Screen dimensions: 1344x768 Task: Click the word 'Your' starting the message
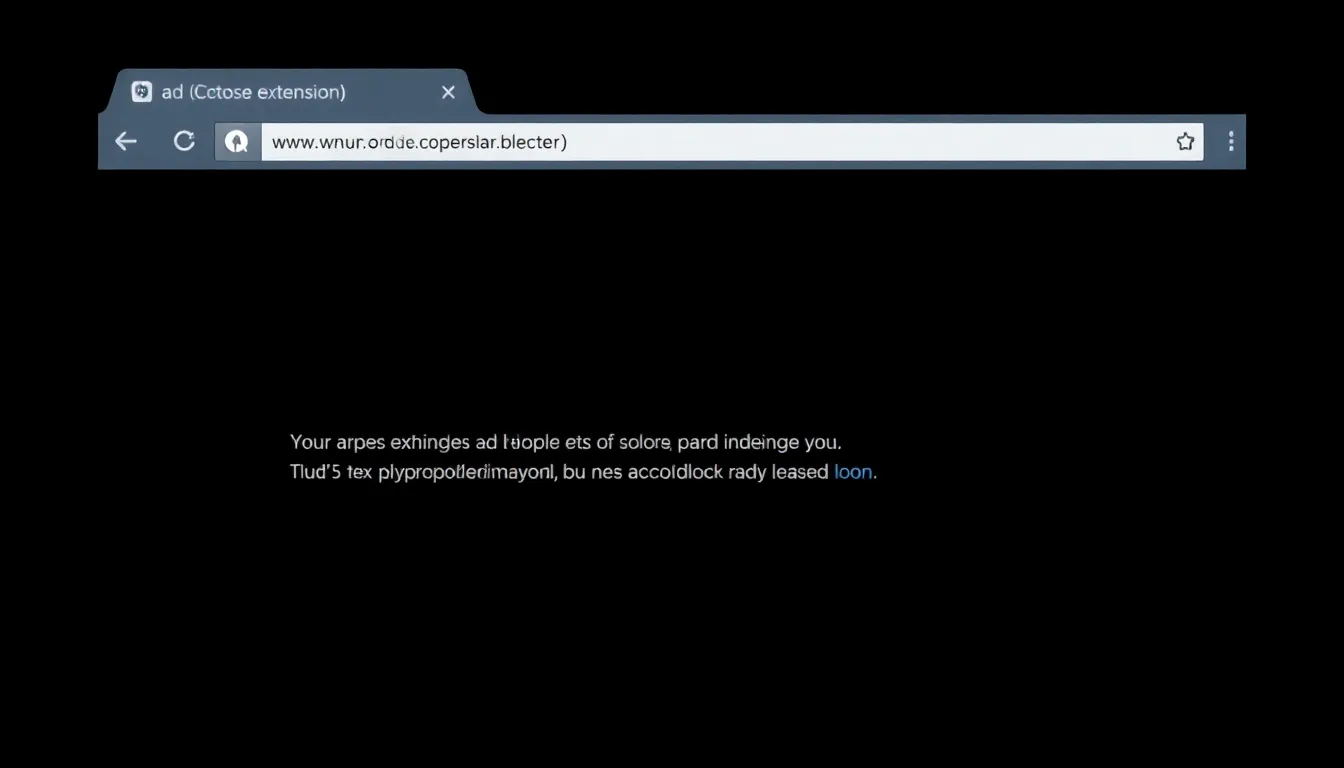pos(310,441)
